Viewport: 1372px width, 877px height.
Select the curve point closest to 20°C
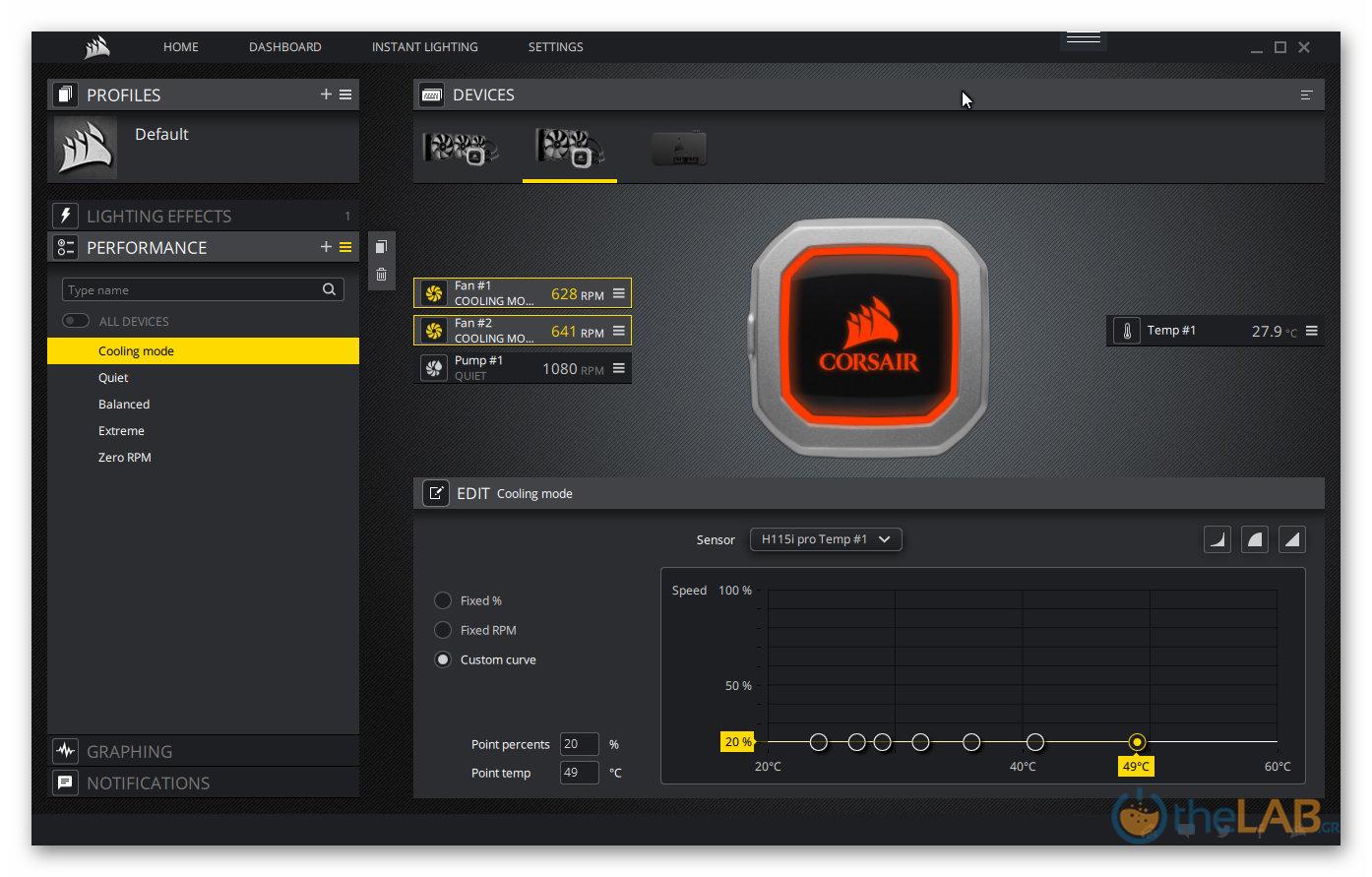(818, 742)
